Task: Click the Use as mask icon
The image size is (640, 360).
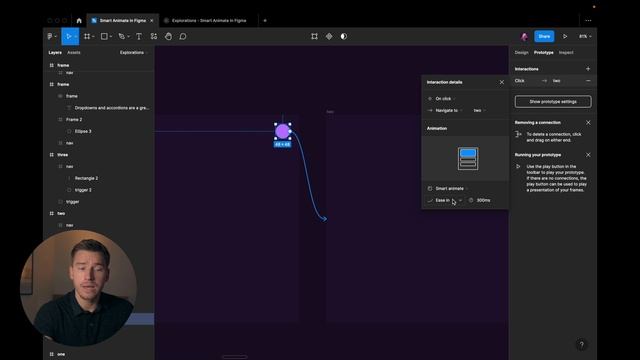Action: (344, 36)
